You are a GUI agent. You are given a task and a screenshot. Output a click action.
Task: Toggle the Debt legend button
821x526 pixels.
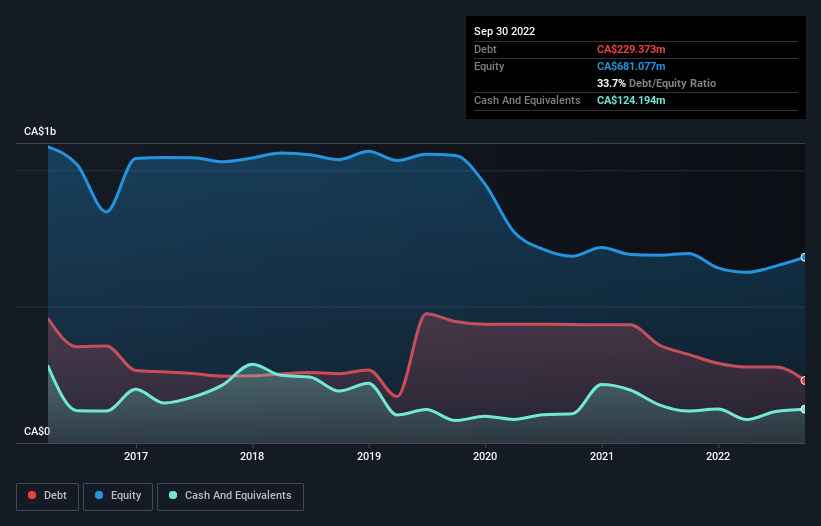pyautogui.click(x=48, y=496)
